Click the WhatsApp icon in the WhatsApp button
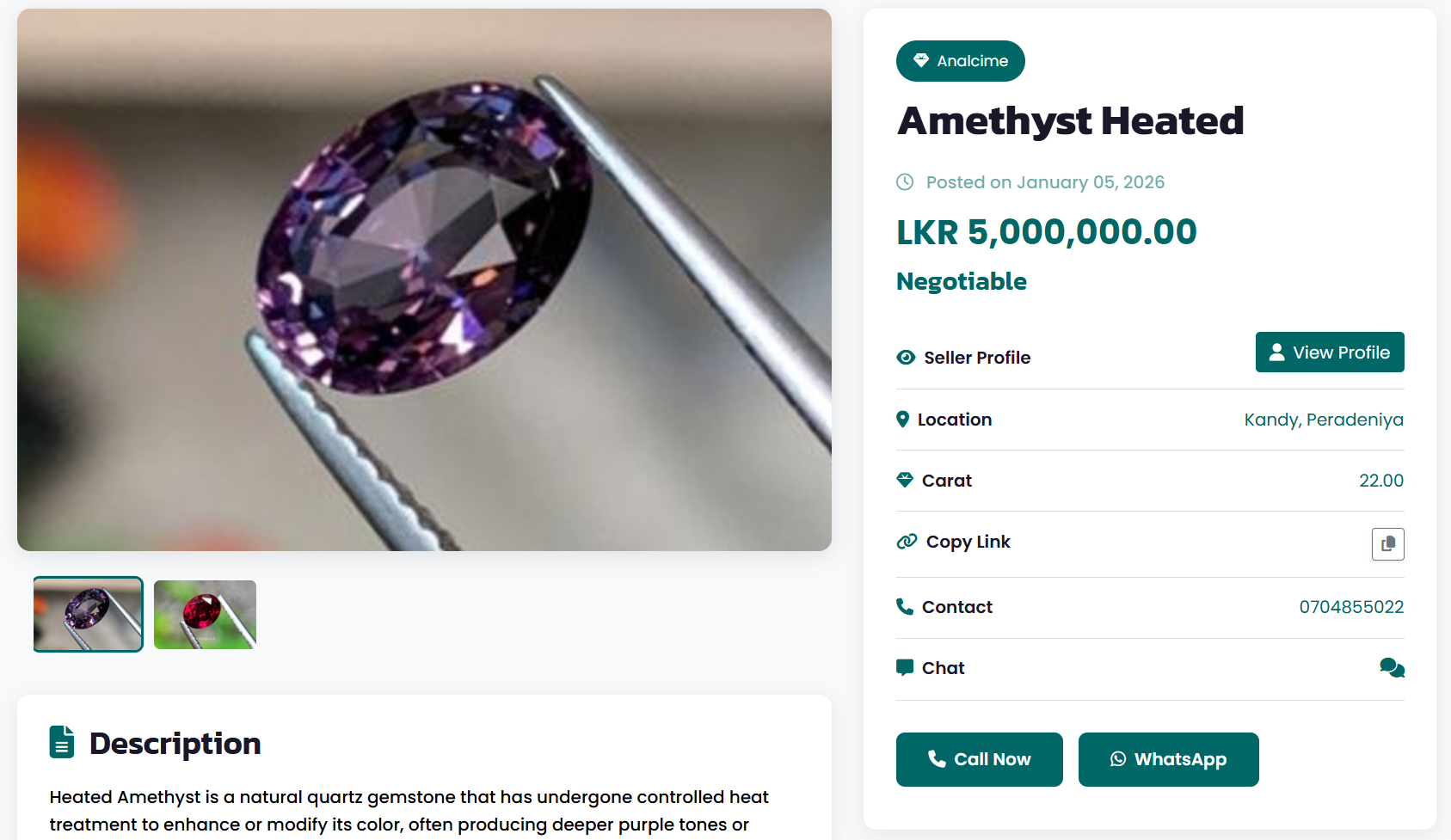Screen dimensions: 1451x840 pyautogui.click(x=1118, y=759)
